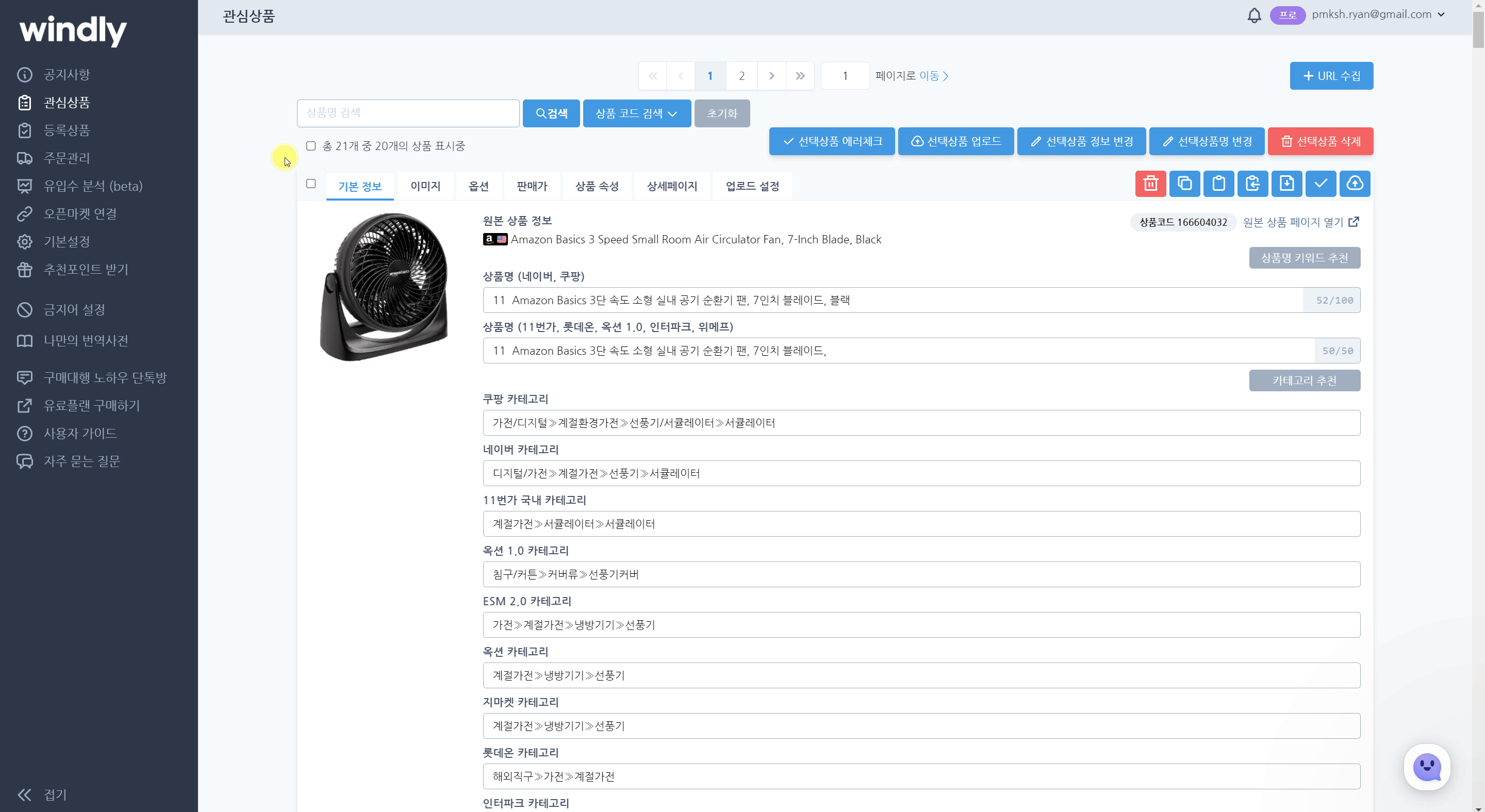
Task: Open the notification bell
Action: click(x=1254, y=15)
